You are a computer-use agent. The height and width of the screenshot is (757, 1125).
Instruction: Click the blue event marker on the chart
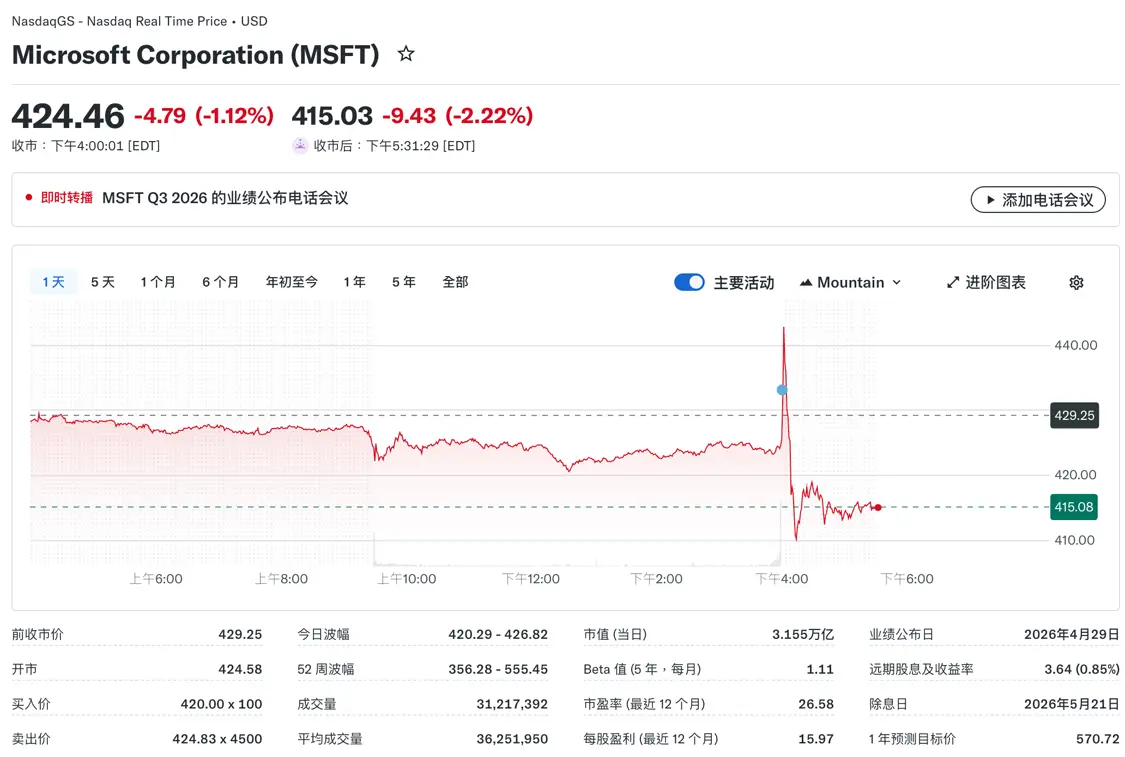tap(782, 390)
